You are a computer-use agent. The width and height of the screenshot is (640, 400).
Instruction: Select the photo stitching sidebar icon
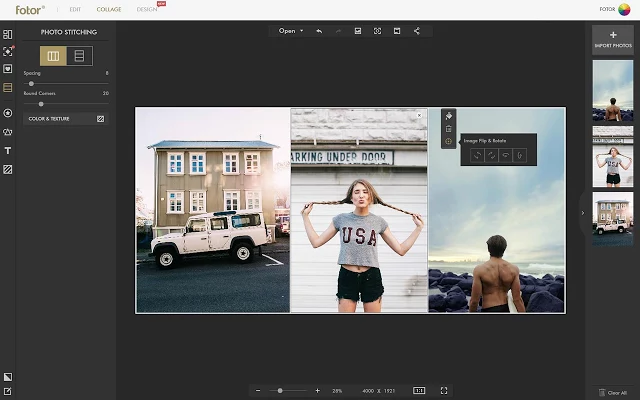7,87
